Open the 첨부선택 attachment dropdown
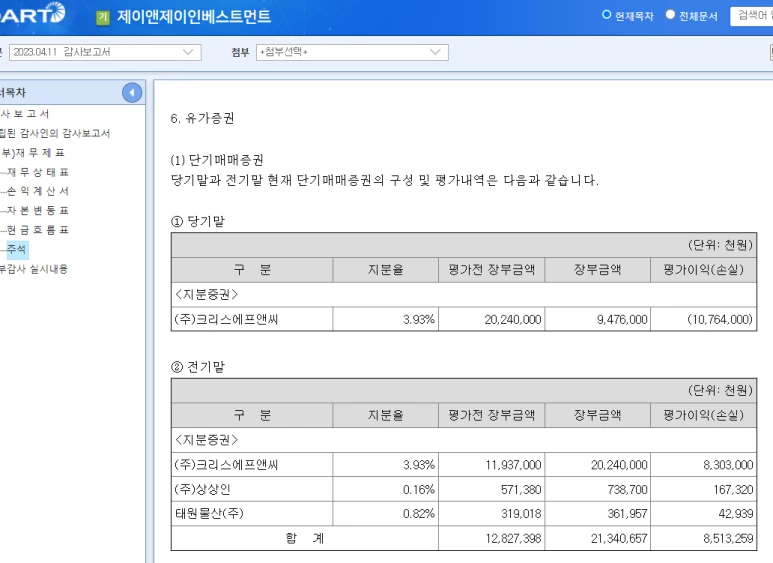The image size is (773, 563). 352,52
